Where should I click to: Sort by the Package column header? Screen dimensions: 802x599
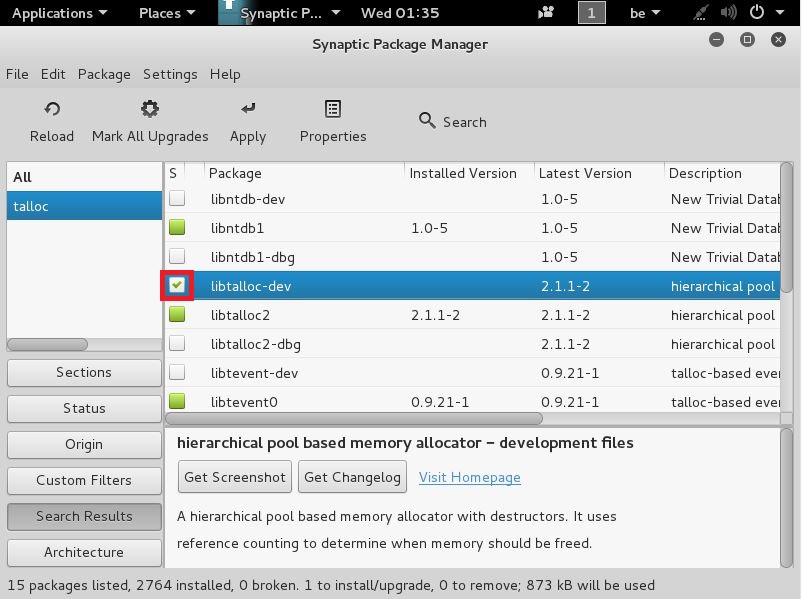pyautogui.click(x=304, y=173)
